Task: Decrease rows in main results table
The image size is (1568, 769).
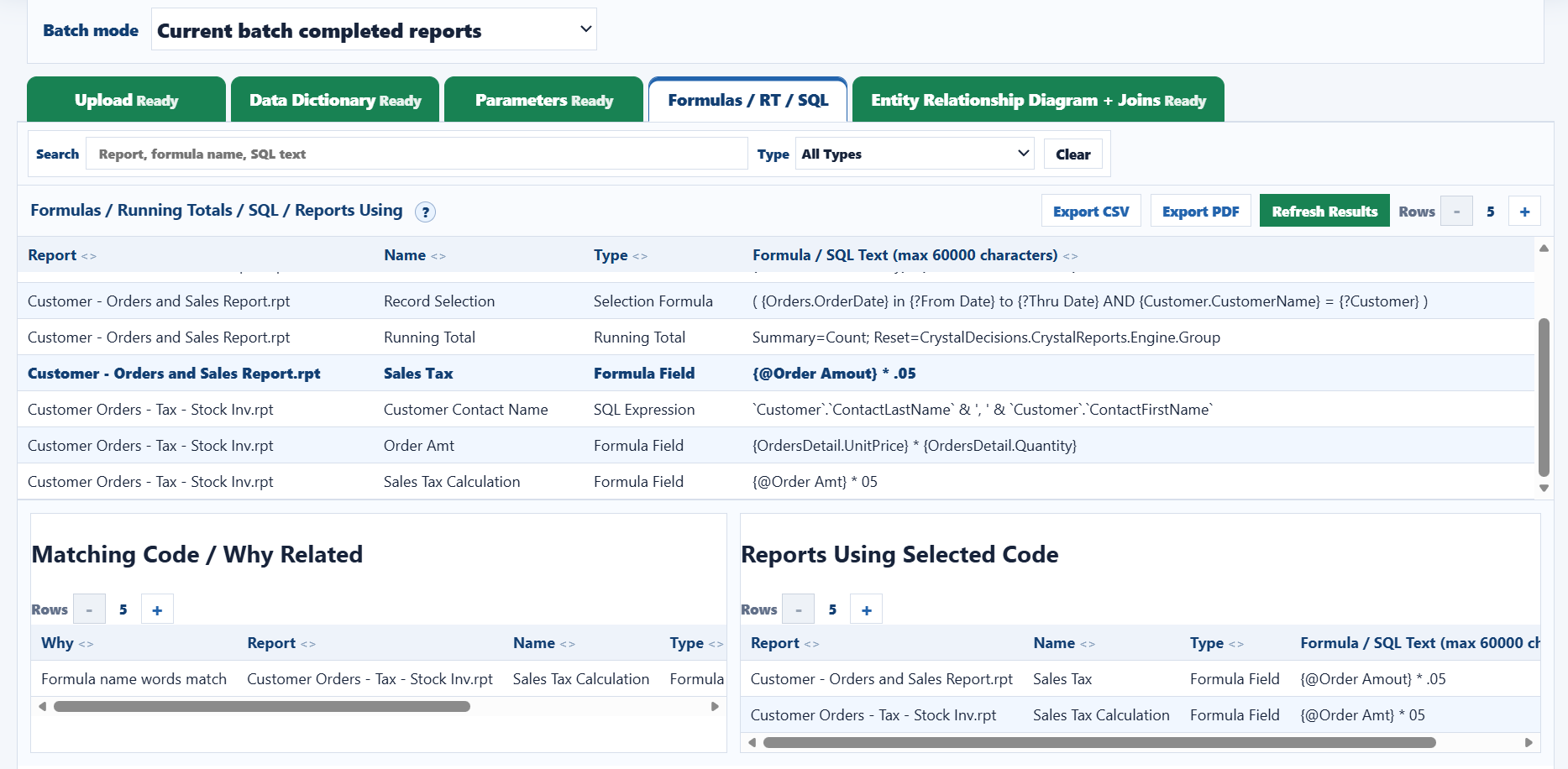Action: [1456, 212]
